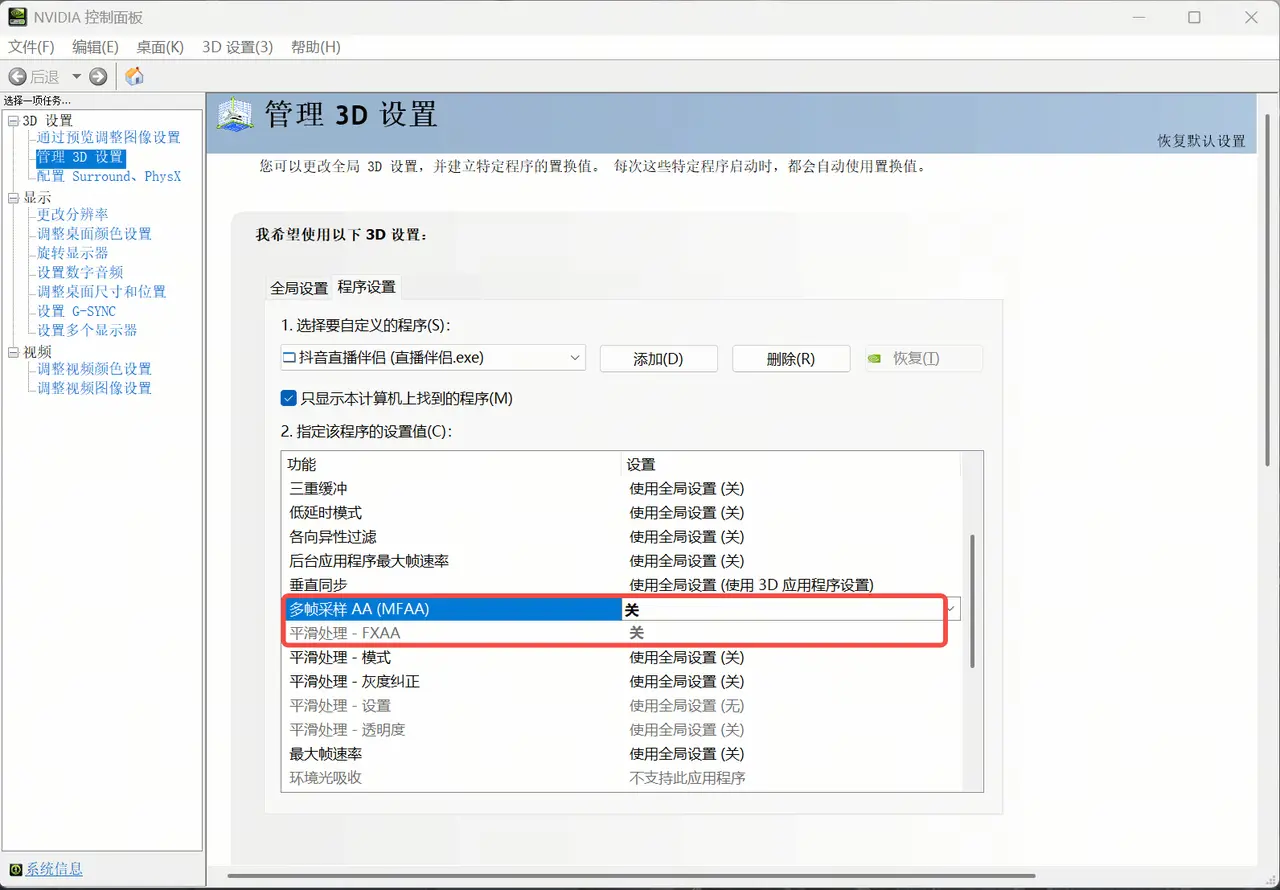This screenshot has height=890, width=1280.
Task: Click the icon beside 系统信息
Action: (x=15, y=870)
